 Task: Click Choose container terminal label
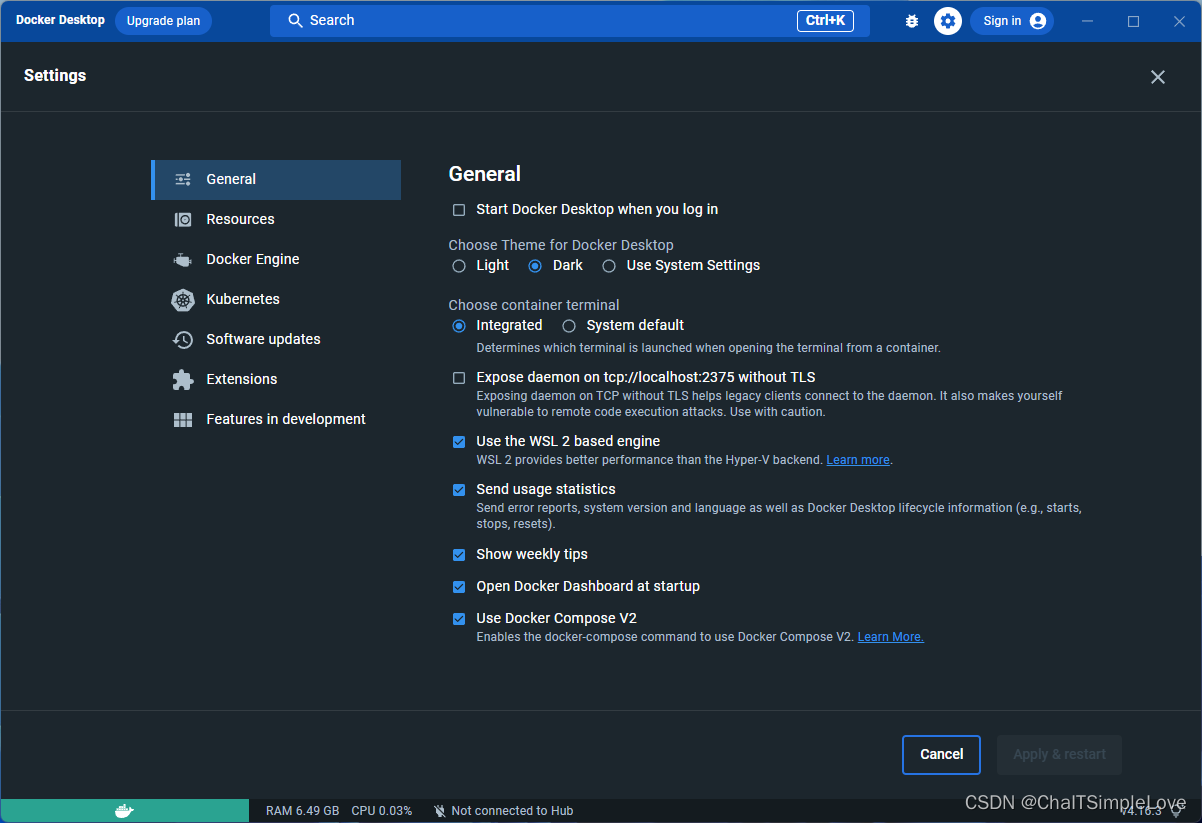click(x=534, y=305)
